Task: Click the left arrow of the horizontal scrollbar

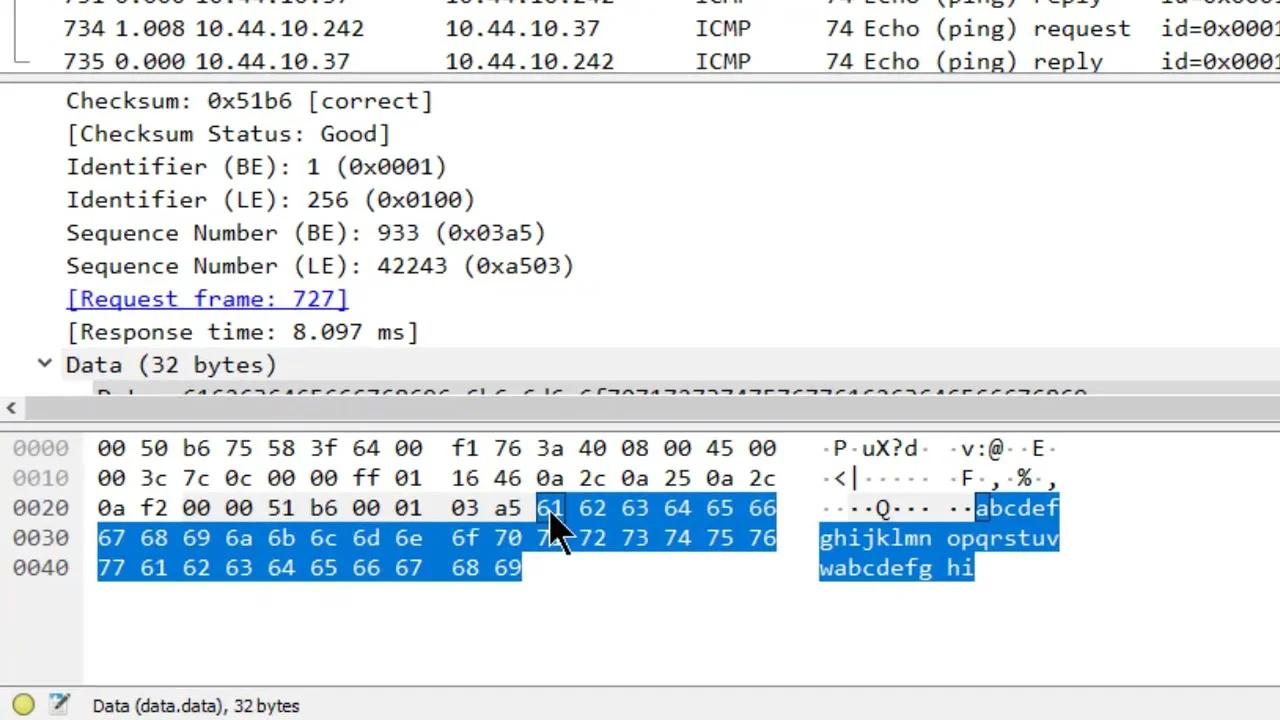Action: (11, 408)
